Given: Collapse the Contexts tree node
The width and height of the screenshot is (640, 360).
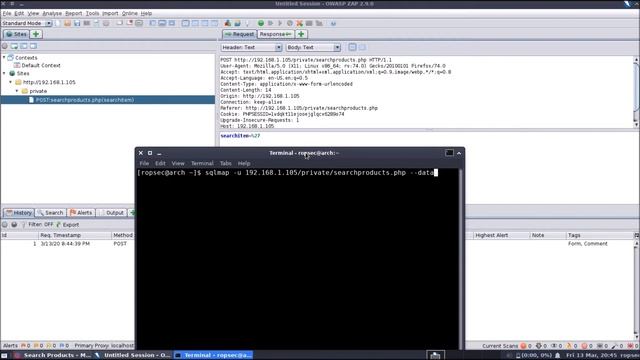Looking at the screenshot, I should [x=4, y=58].
